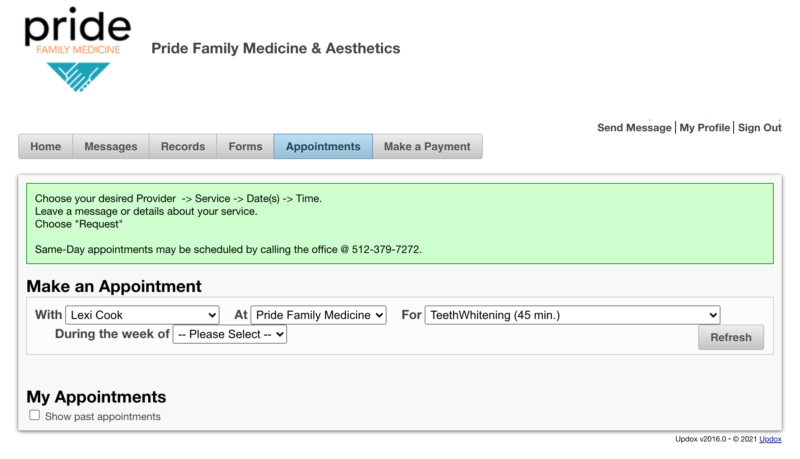Switch to the Messages tab

(x=111, y=146)
